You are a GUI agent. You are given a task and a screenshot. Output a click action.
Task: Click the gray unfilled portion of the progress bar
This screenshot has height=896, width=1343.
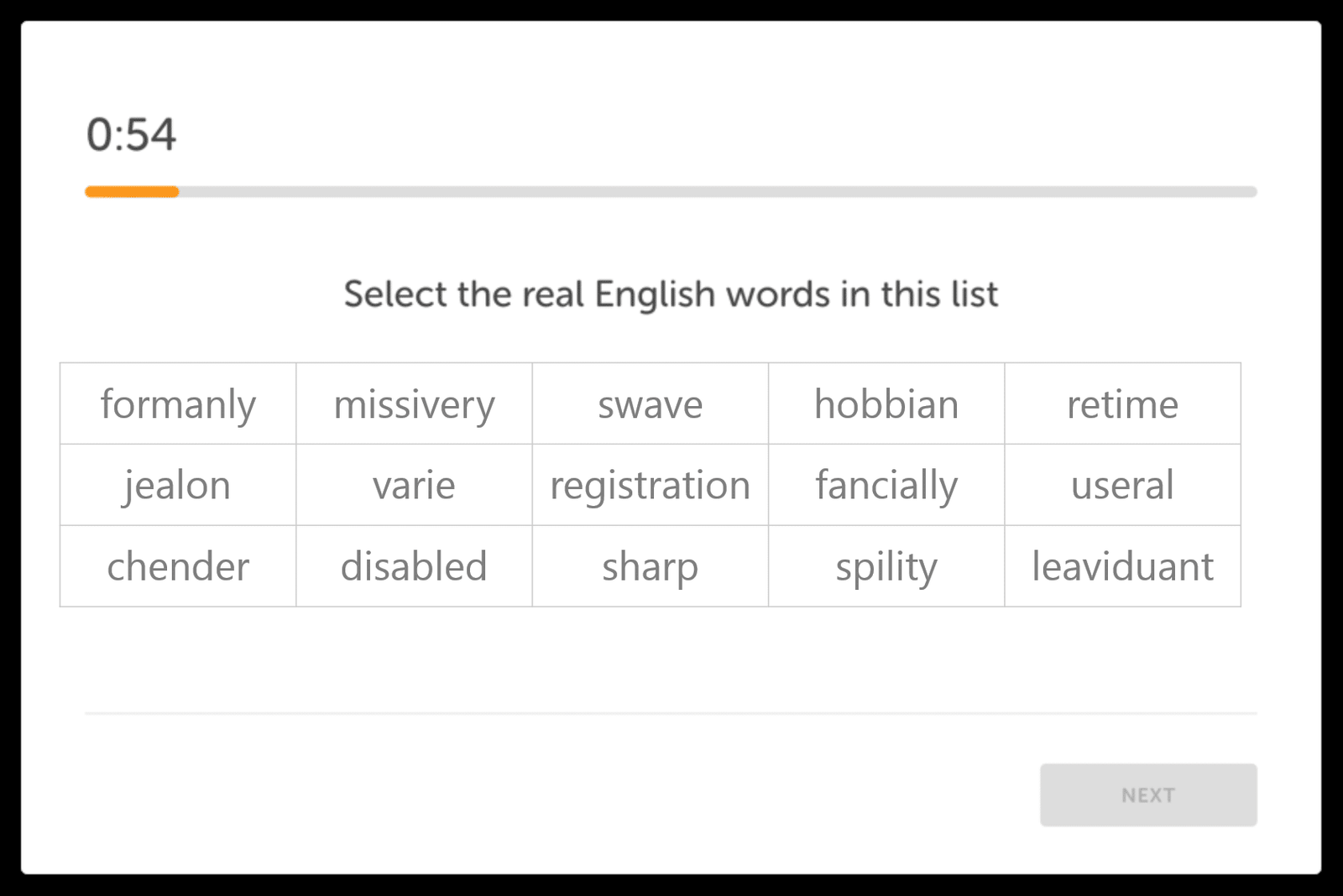(713, 191)
